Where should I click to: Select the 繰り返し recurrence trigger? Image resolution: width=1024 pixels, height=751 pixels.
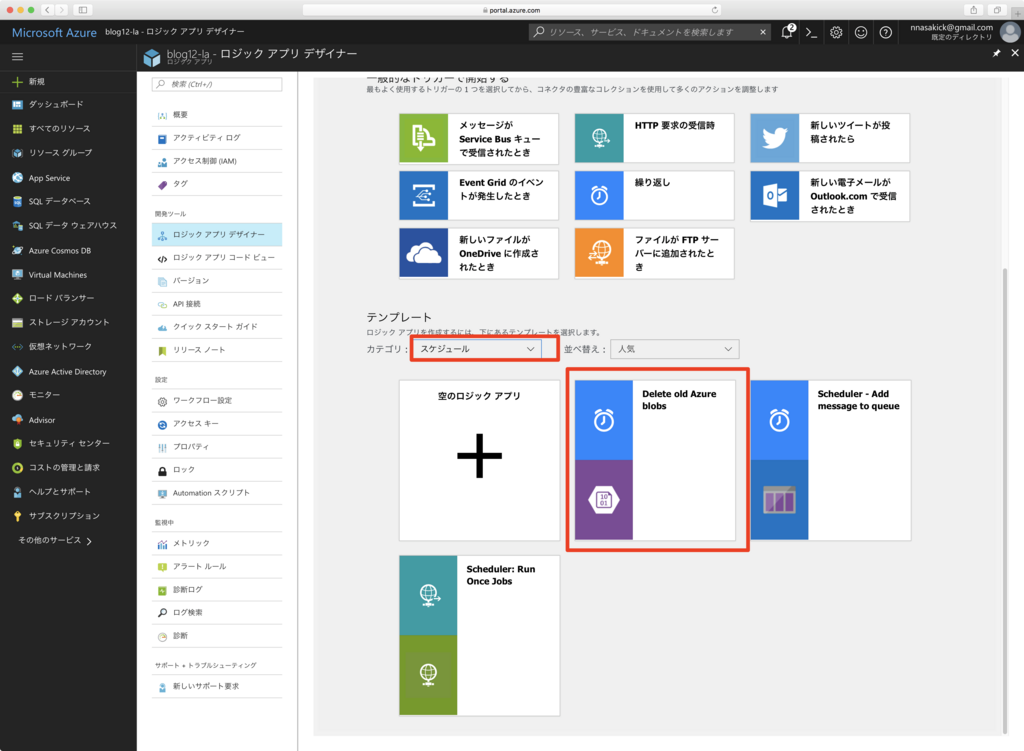pos(654,195)
